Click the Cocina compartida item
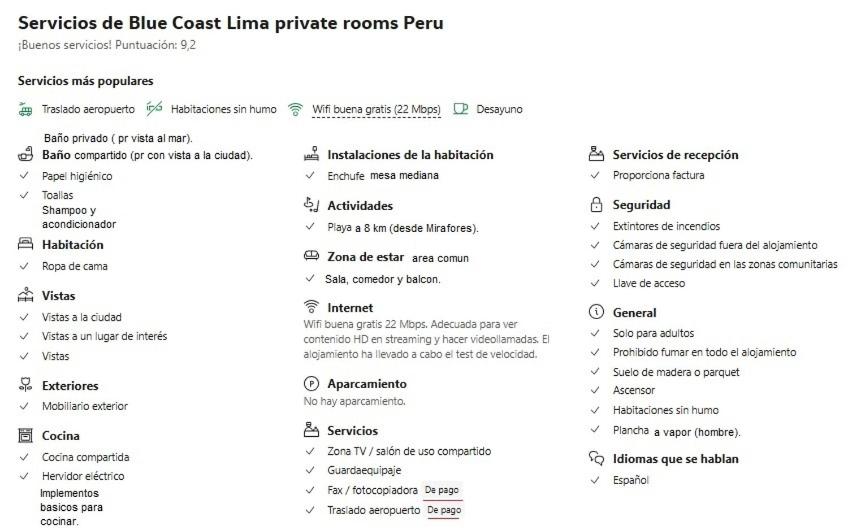This screenshot has width=848, height=530. pyautogui.click(x=85, y=457)
